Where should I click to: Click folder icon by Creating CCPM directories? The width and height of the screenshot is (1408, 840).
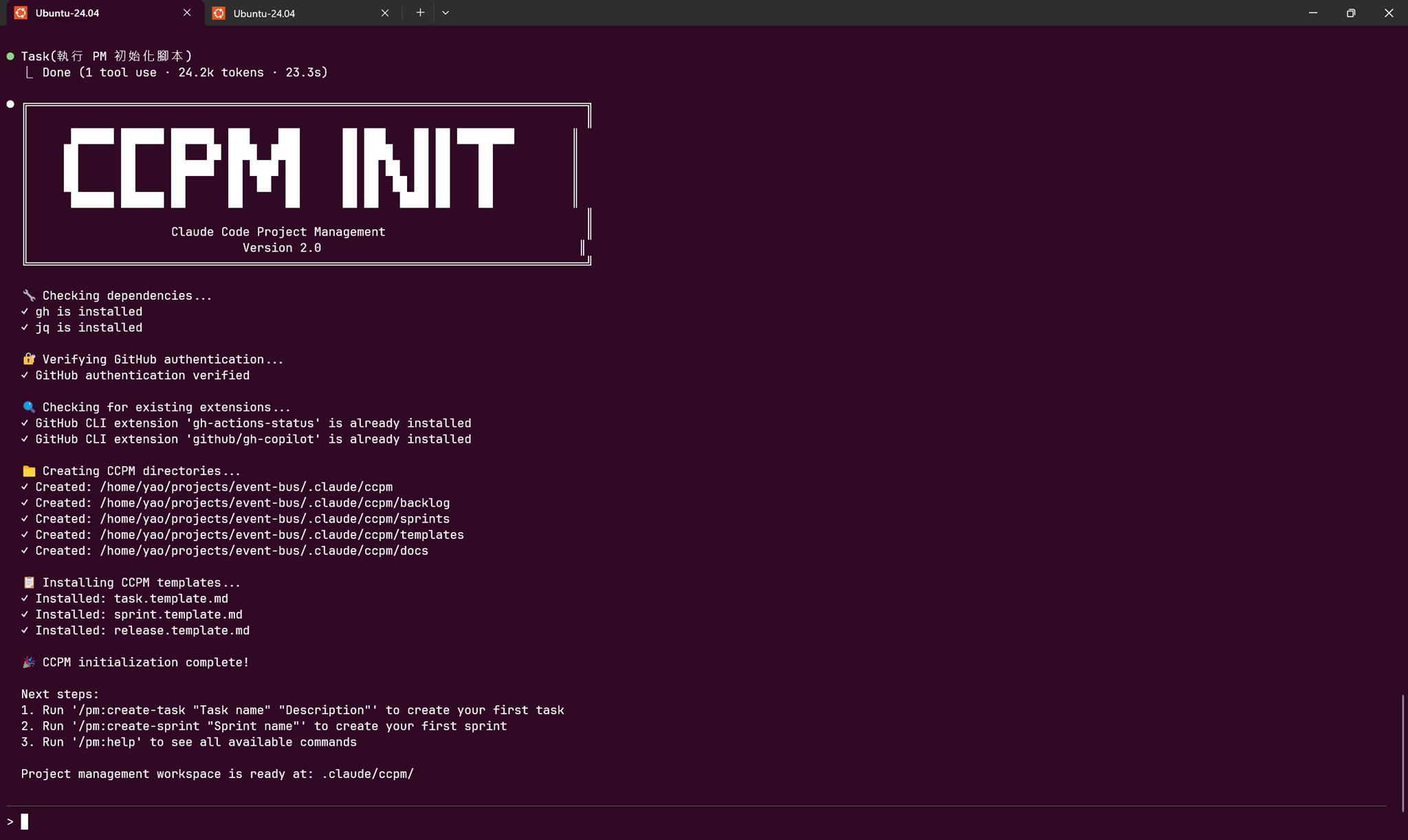click(29, 471)
